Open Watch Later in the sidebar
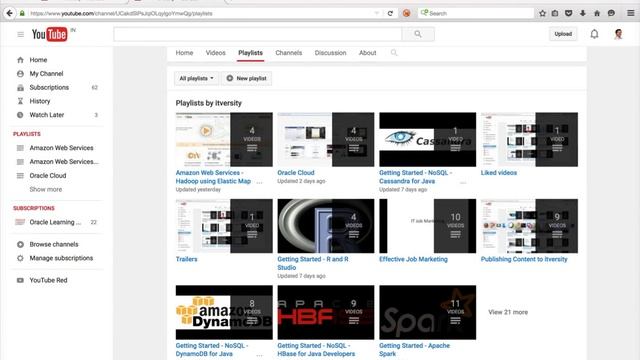The height and width of the screenshot is (360, 640). click(47, 115)
